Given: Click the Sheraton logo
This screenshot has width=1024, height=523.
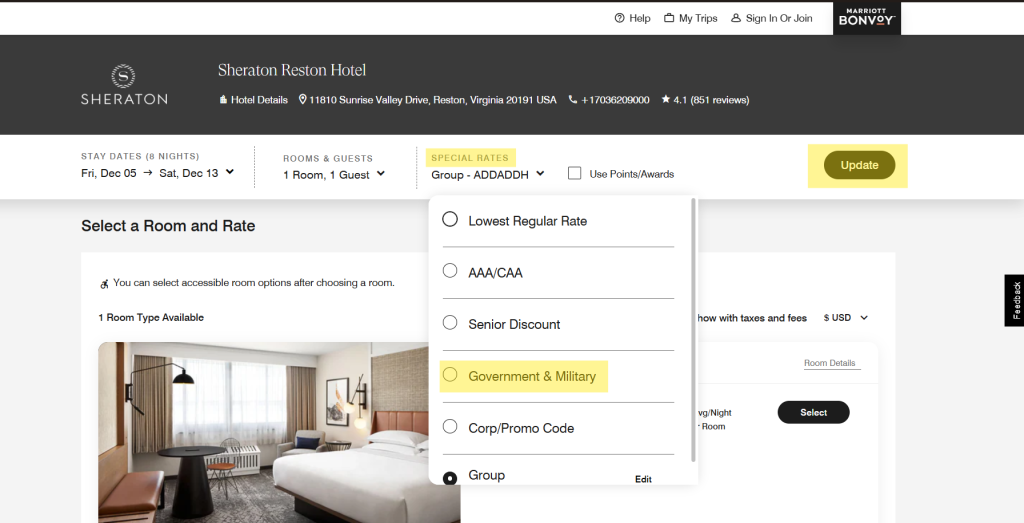Looking at the screenshot, I should pos(124,85).
